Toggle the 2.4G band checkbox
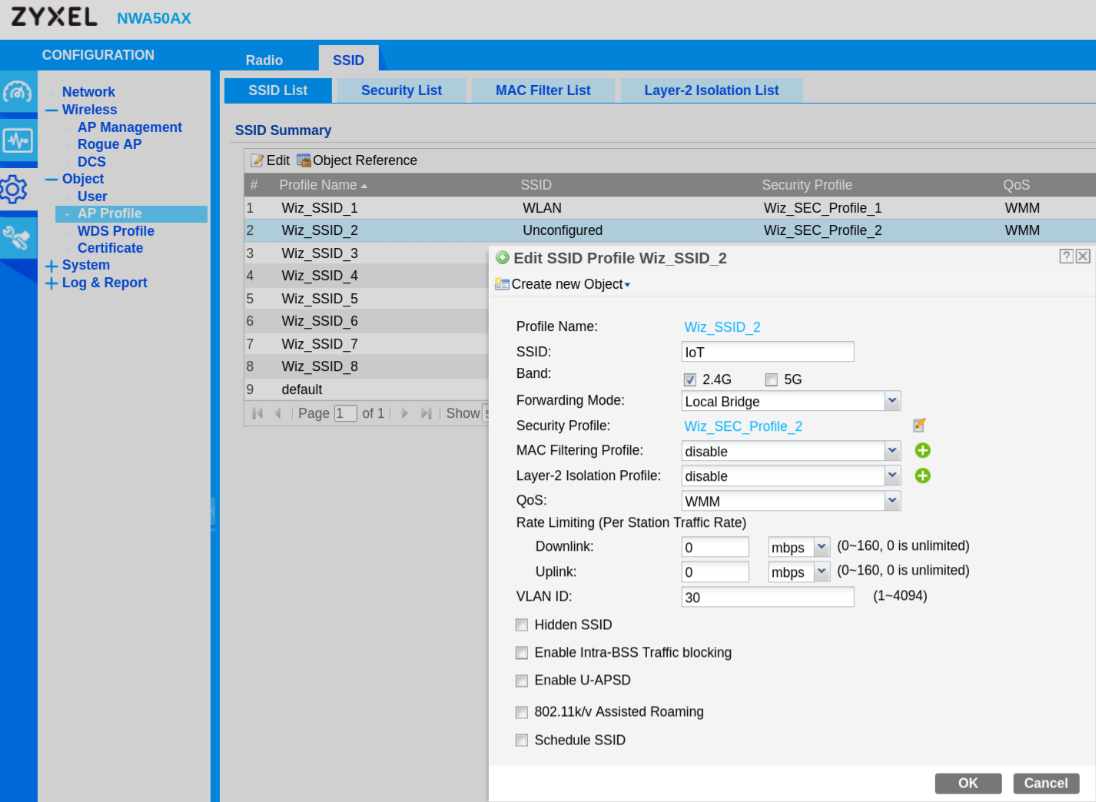This screenshot has width=1096, height=802. pyautogui.click(x=690, y=380)
